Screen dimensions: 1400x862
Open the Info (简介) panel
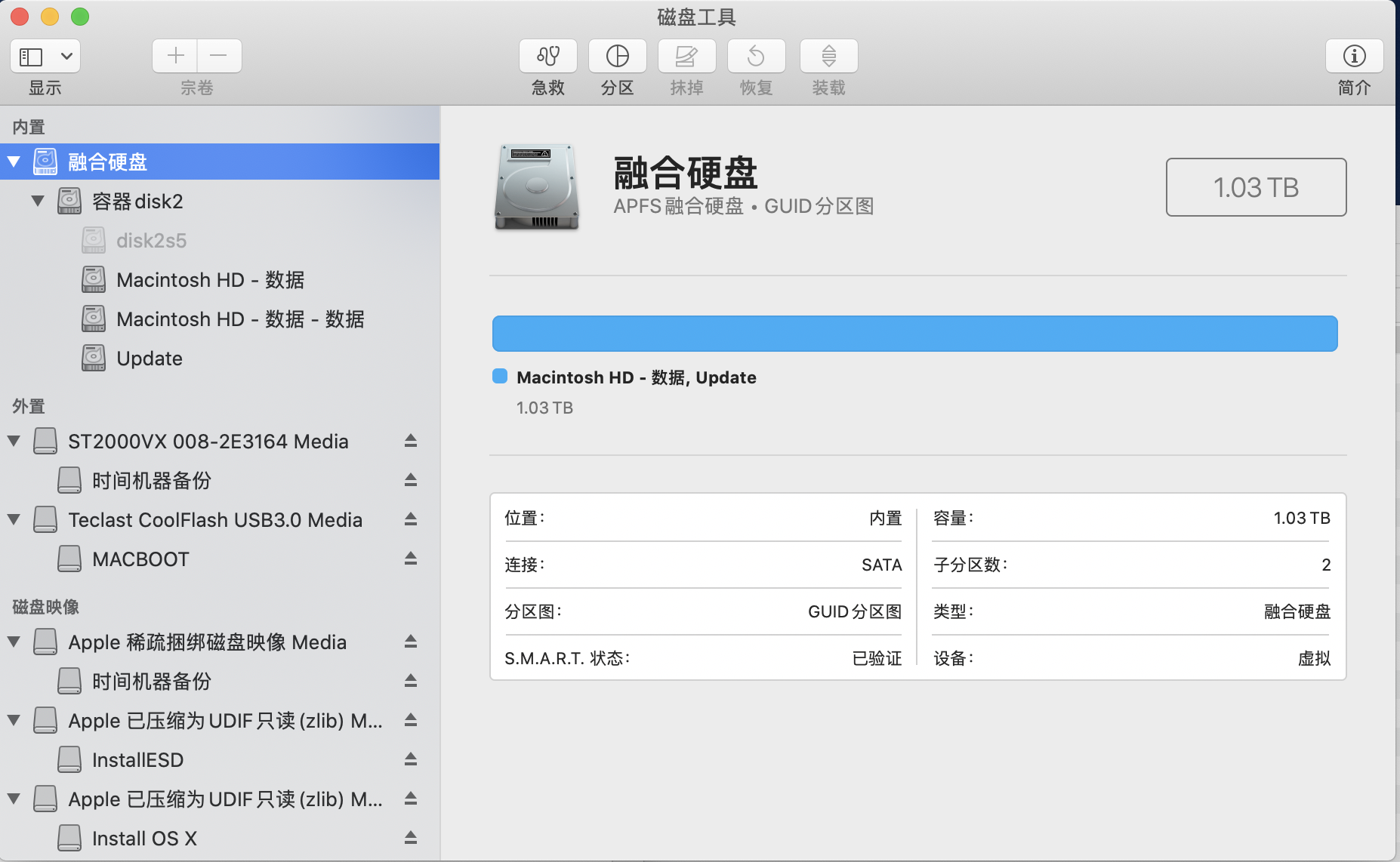coord(1354,57)
